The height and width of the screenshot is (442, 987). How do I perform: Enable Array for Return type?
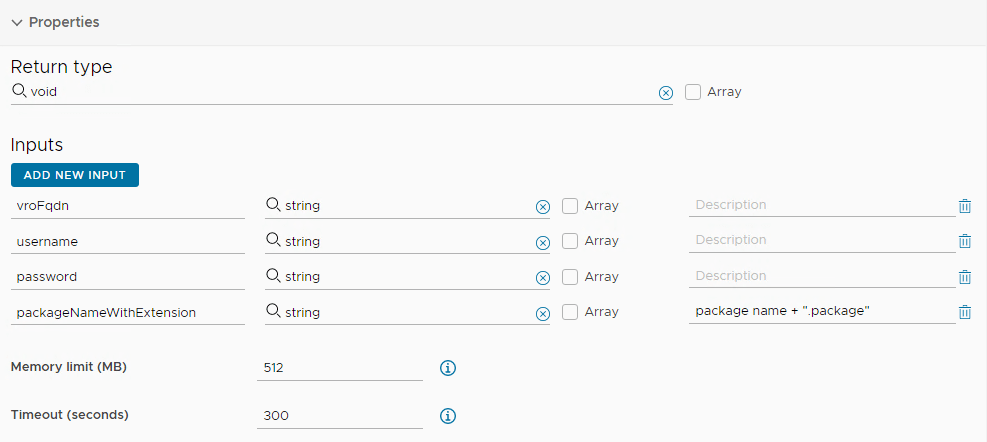pyautogui.click(x=693, y=92)
